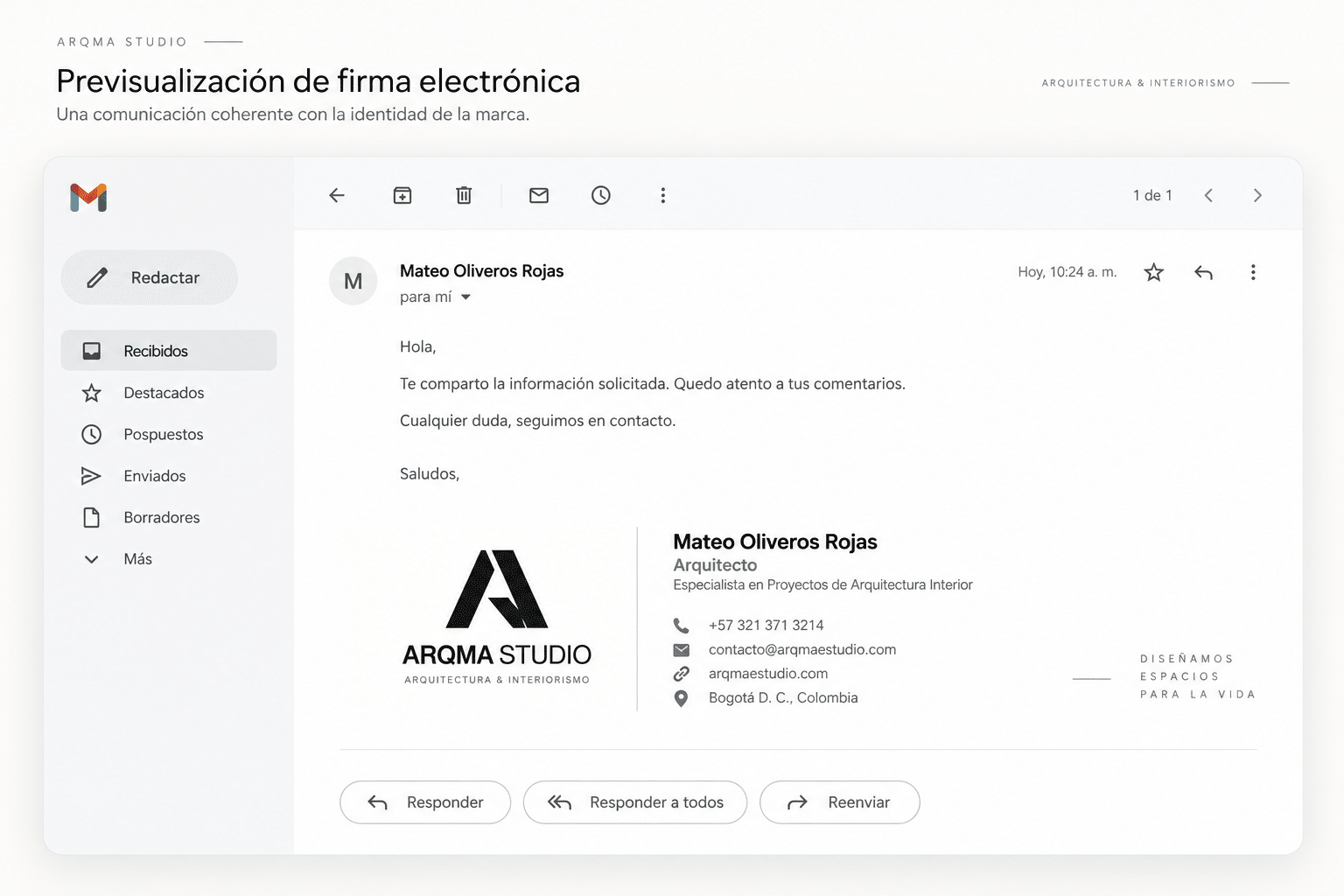
Task: Click the ARQMA STUDIO logo in signature
Action: 497,617
